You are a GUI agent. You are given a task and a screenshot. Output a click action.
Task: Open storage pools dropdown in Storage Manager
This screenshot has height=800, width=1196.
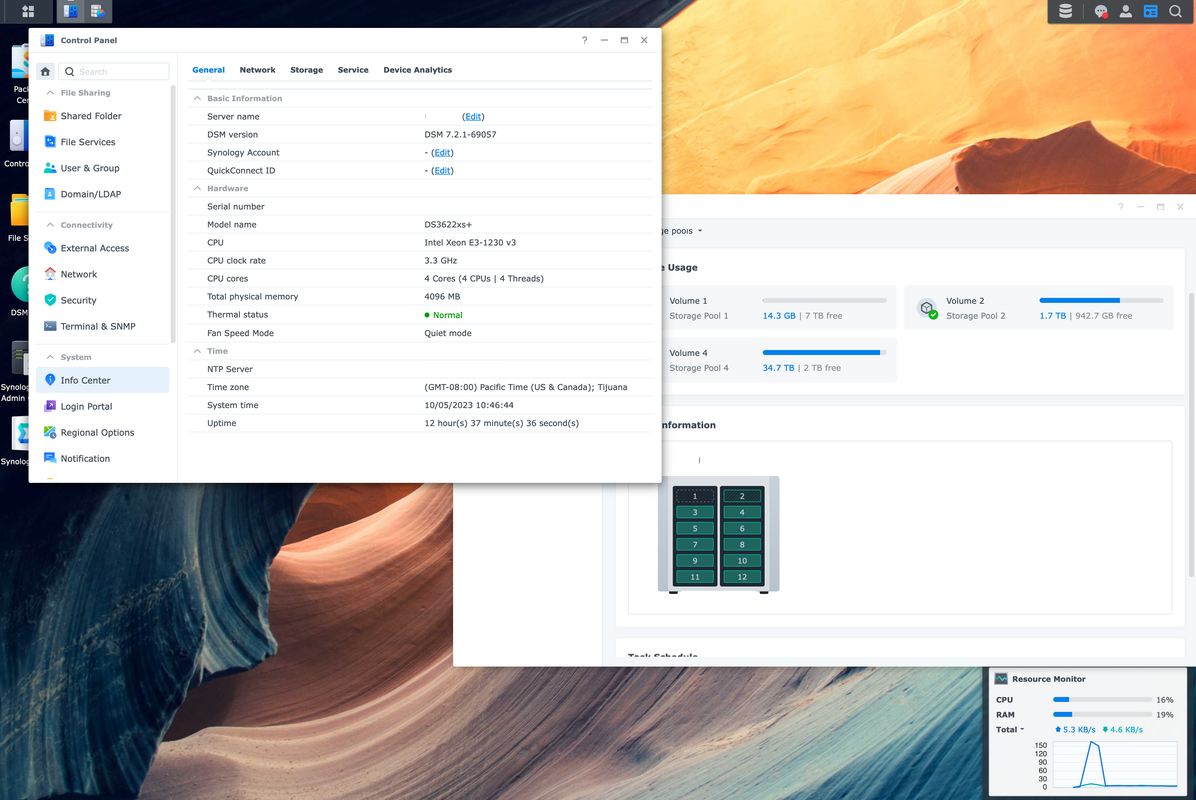[683, 230]
